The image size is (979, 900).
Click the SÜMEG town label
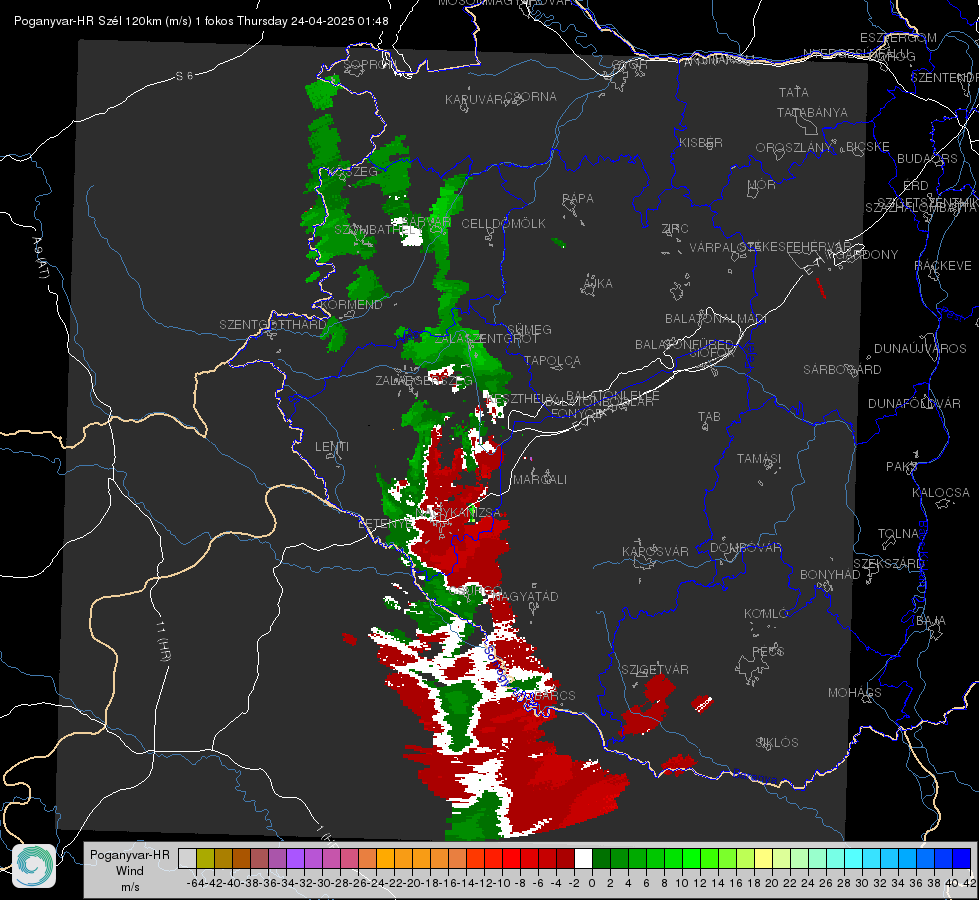529,329
